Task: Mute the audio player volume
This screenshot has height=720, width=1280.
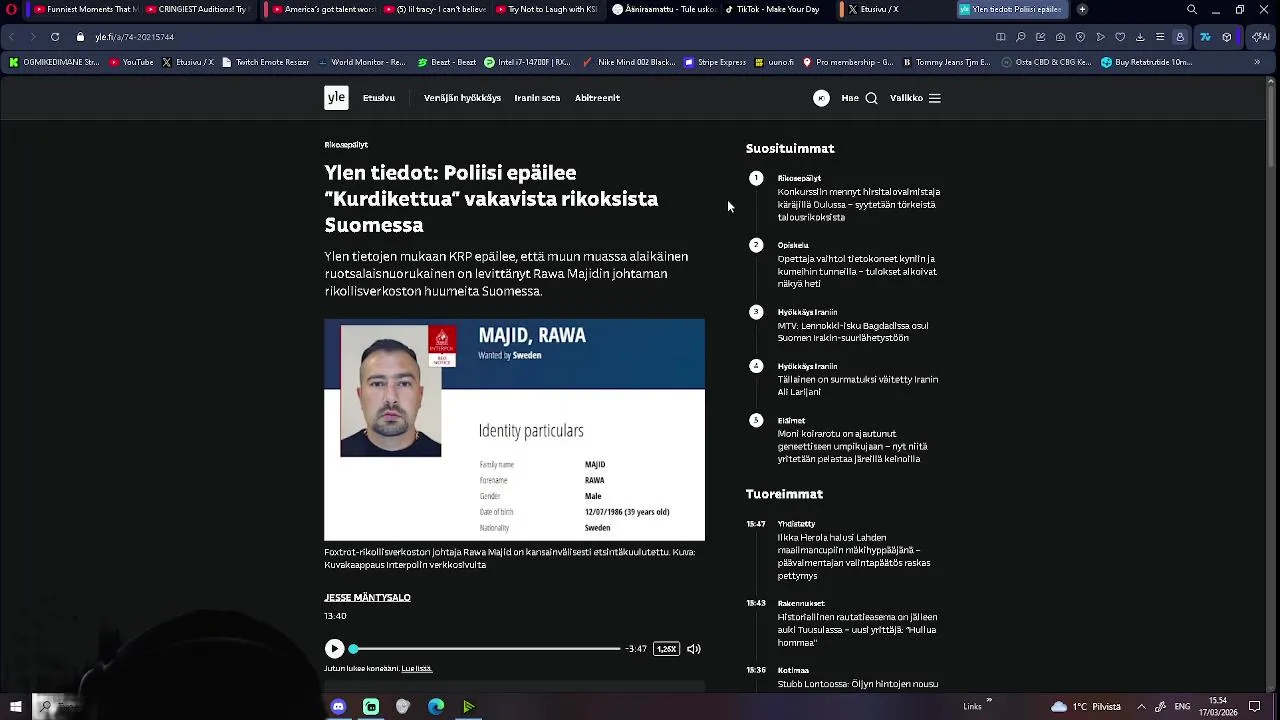Action: click(693, 649)
